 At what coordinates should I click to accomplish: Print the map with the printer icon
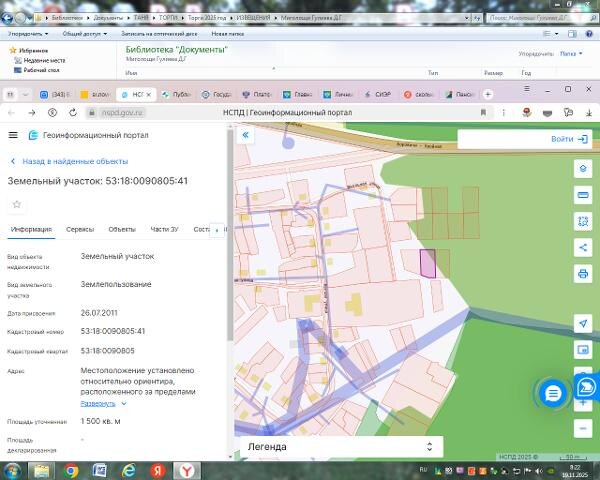(583, 274)
